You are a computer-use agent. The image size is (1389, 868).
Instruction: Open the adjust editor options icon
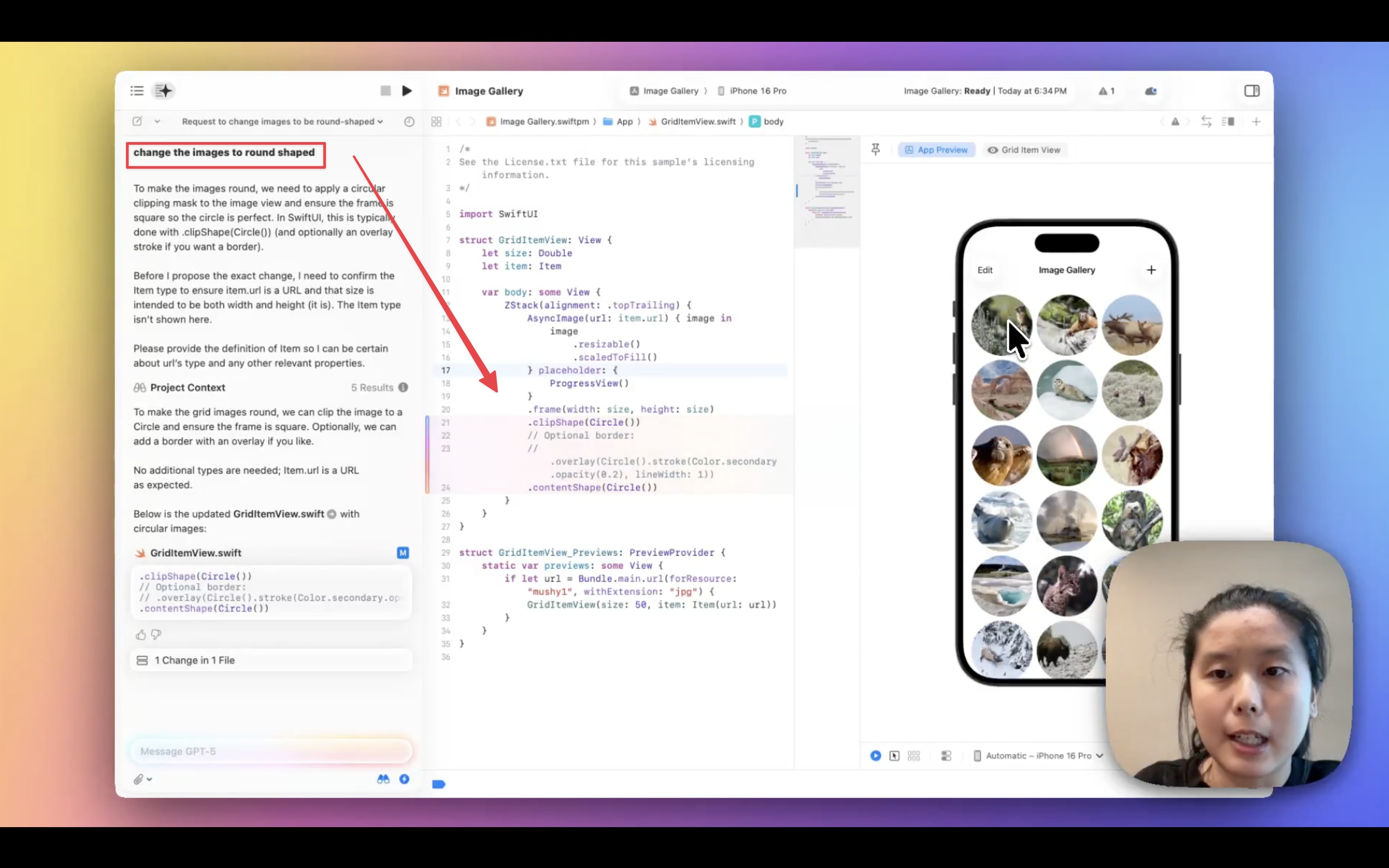pyautogui.click(x=1228, y=121)
